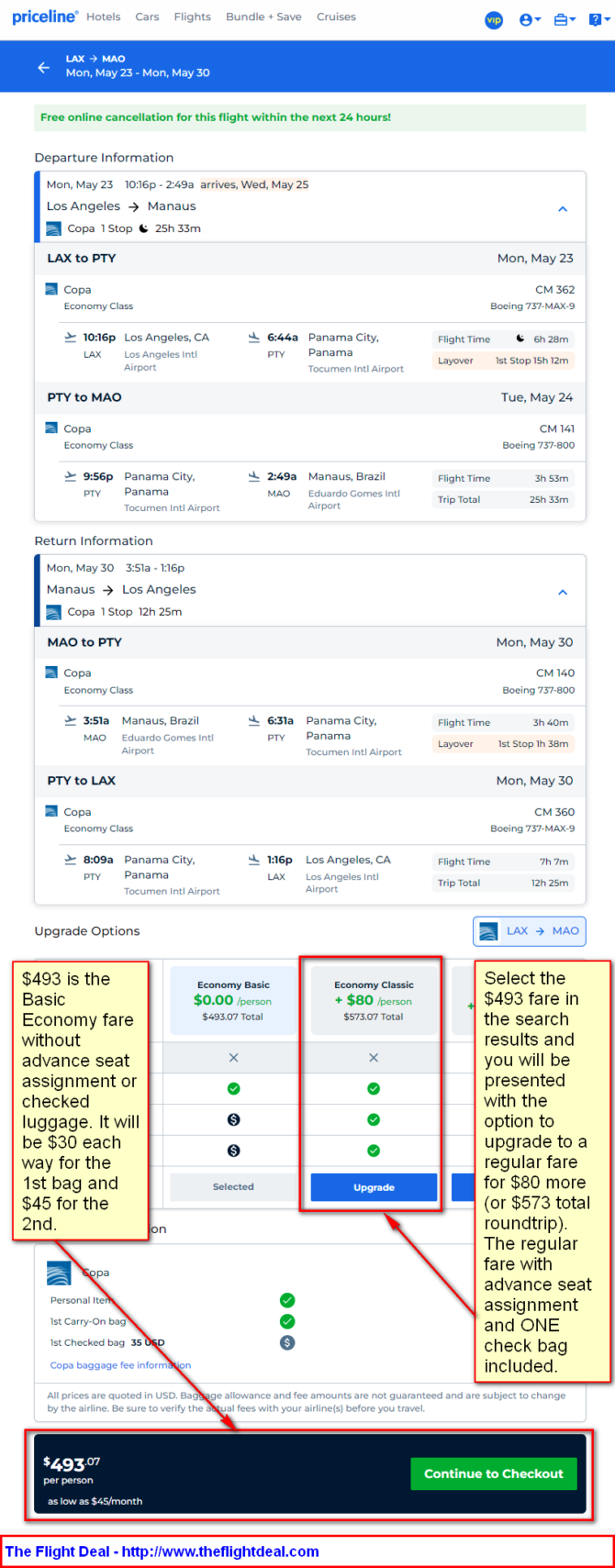The height and width of the screenshot is (1568, 615).
Task: Open Copa baggage fee information link
Action: click(x=120, y=1365)
